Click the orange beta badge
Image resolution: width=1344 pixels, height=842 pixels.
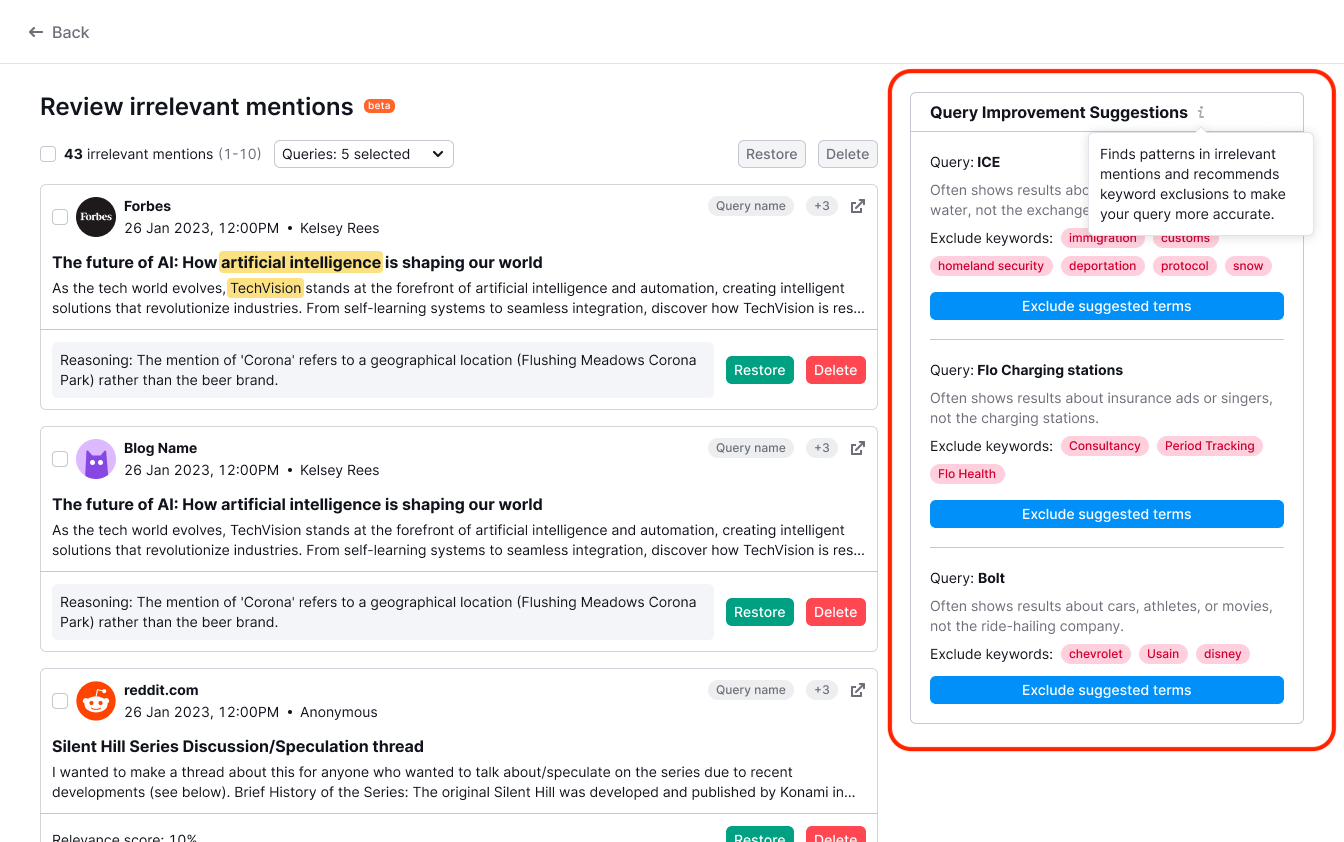[x=379, y=105]
